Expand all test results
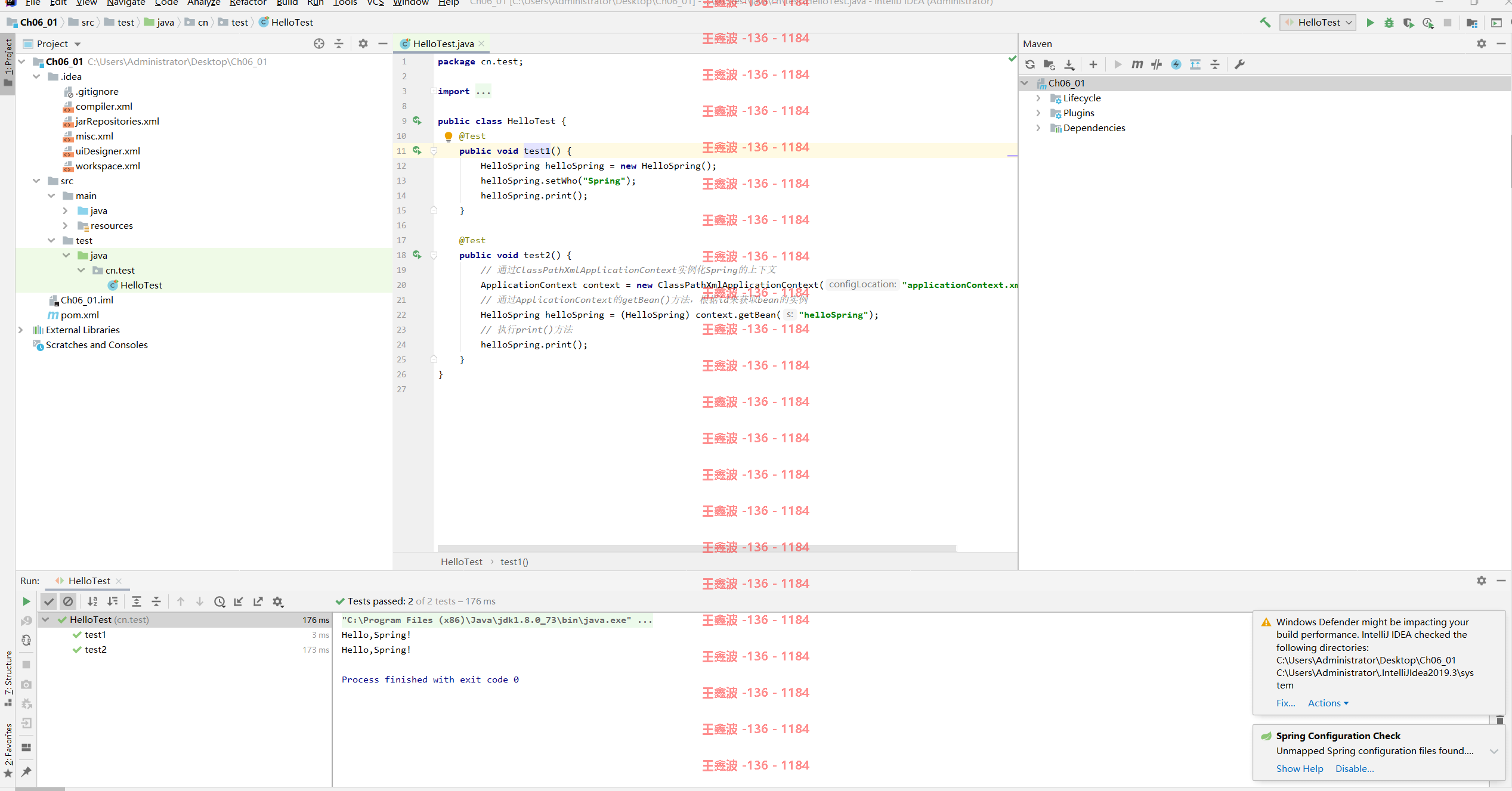This screenshot has height=791, width=1512. pyautogui.click(x=137, y=601)
